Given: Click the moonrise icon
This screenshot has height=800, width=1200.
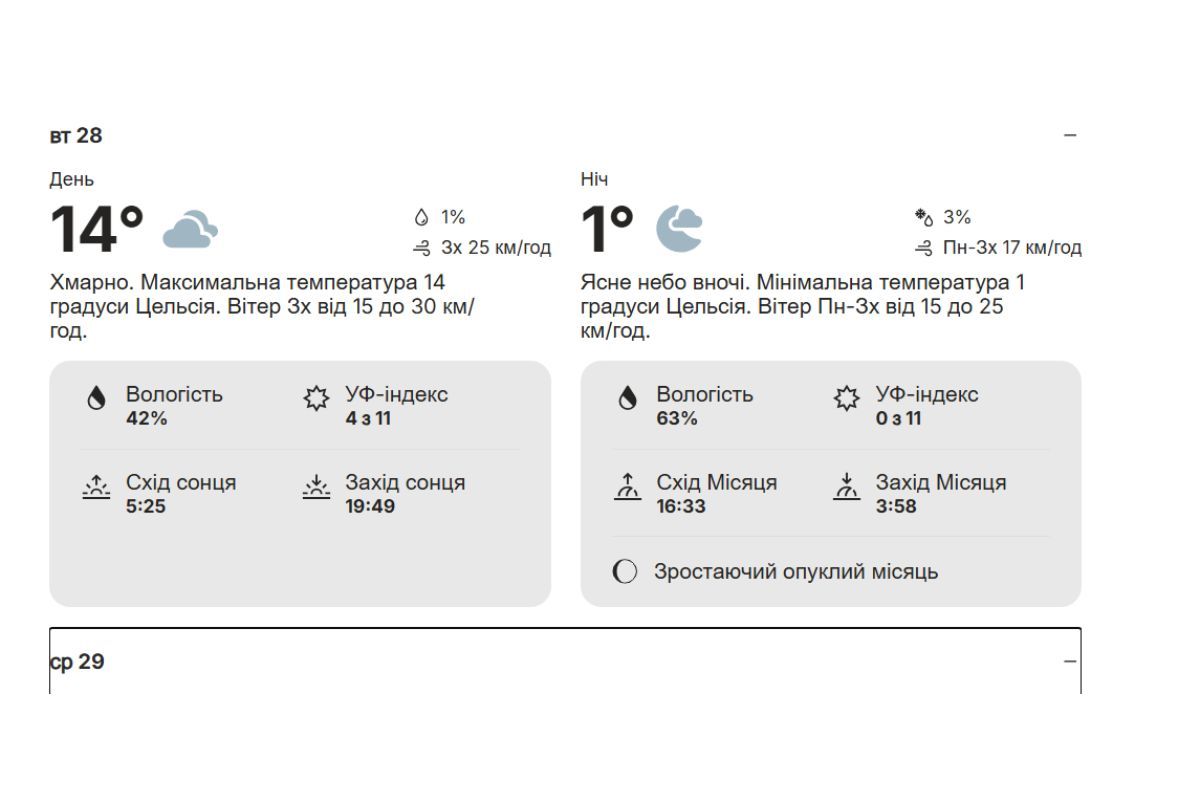Looking at the screenshot, I should tap(627, 488).
